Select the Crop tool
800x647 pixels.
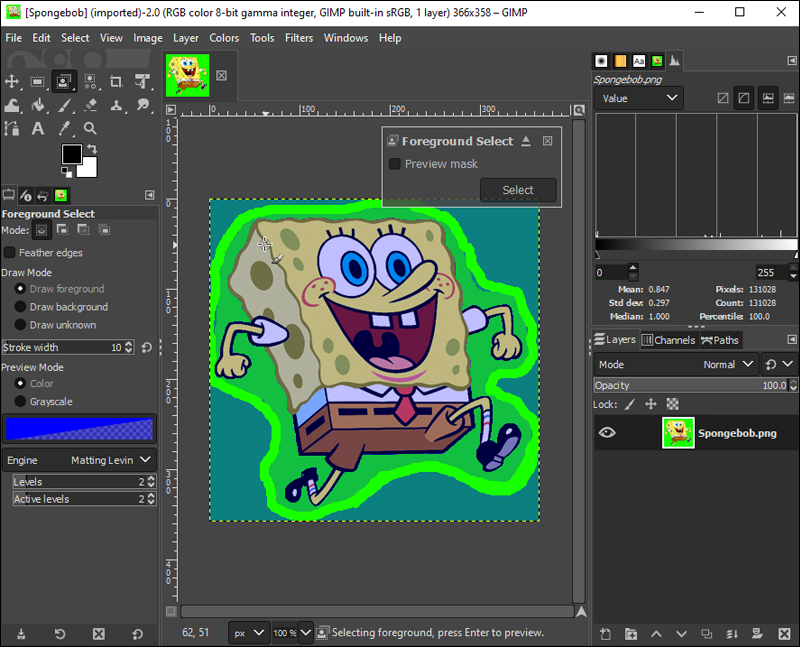[x=116, y=81]
